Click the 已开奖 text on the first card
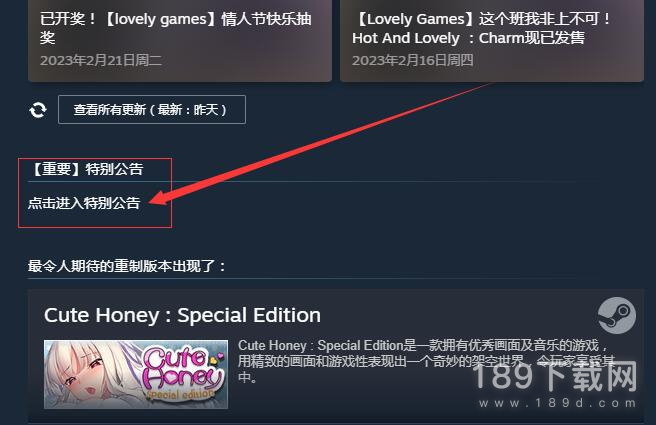The height and width of the screenshot is (425, 656). pos(63,19)
